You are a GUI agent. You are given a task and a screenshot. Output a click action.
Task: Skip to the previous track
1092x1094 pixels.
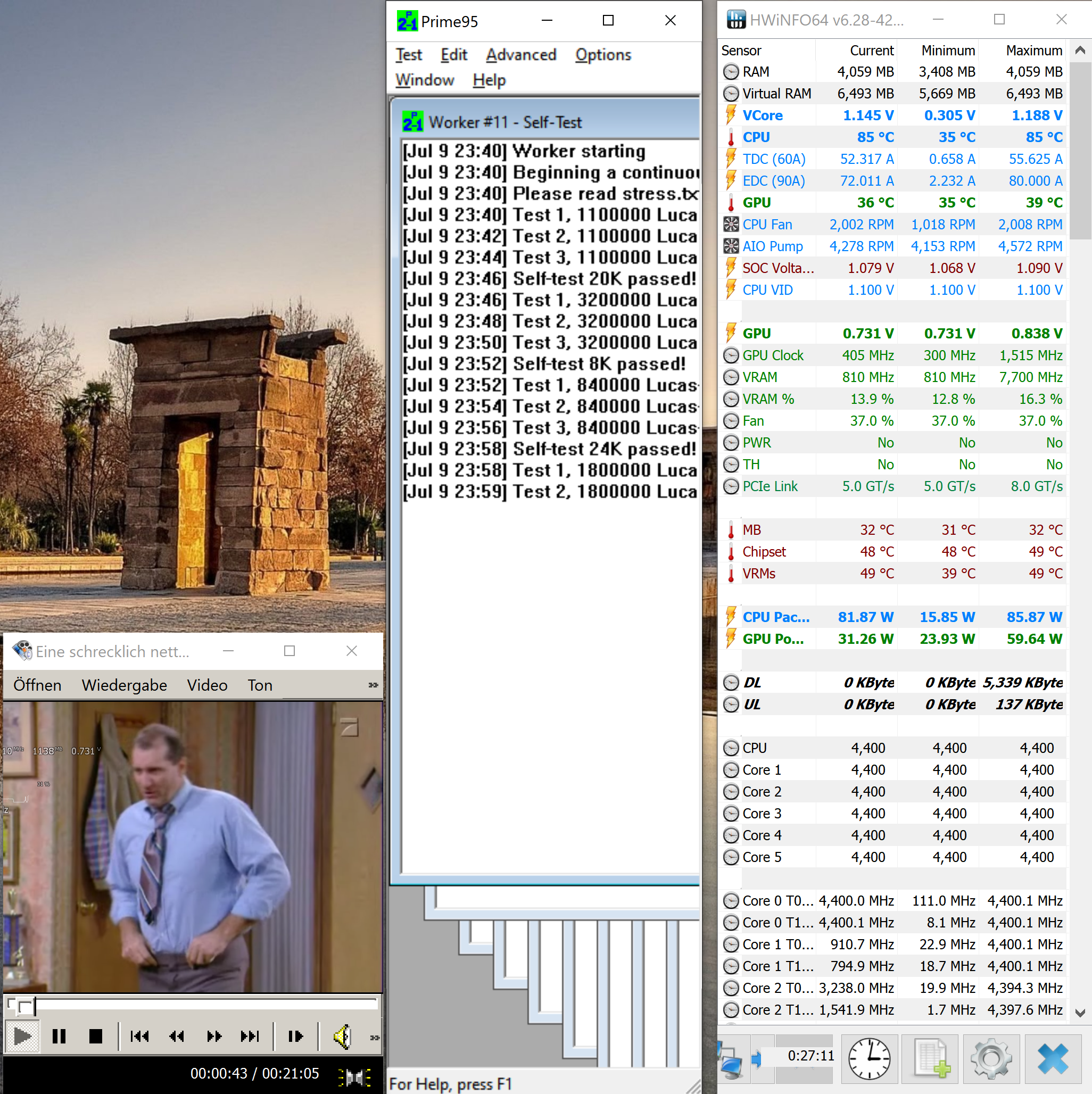(139, 1036)
